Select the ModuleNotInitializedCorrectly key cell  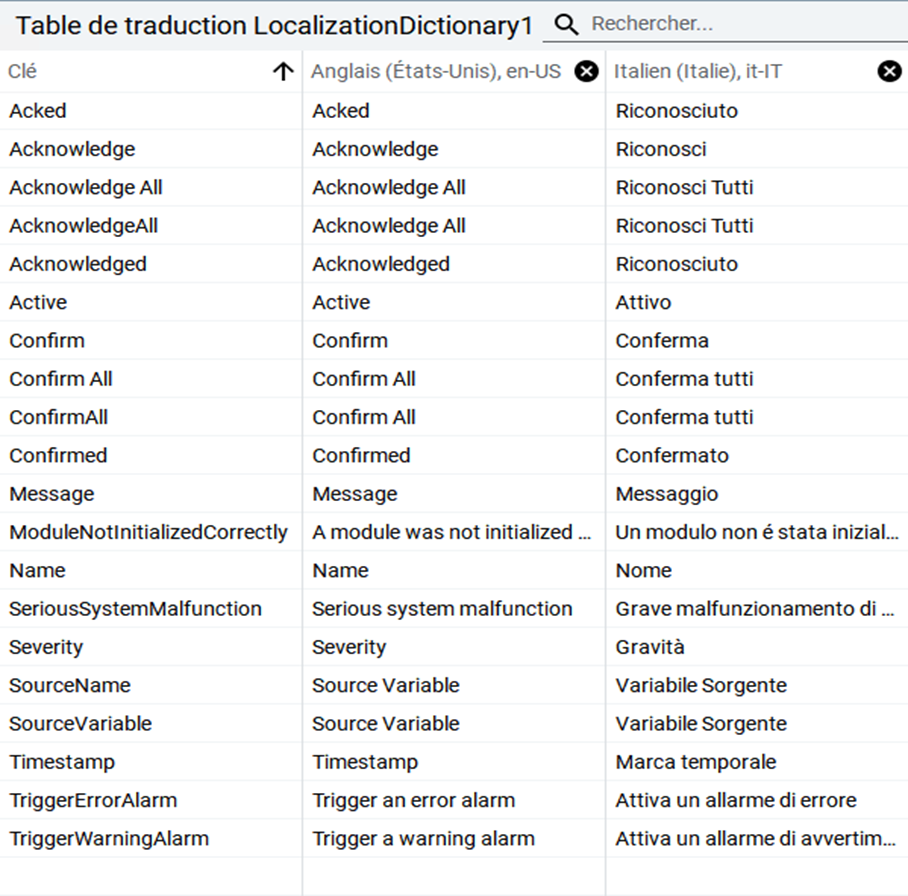pyautogui.click(x=148, y=532)
